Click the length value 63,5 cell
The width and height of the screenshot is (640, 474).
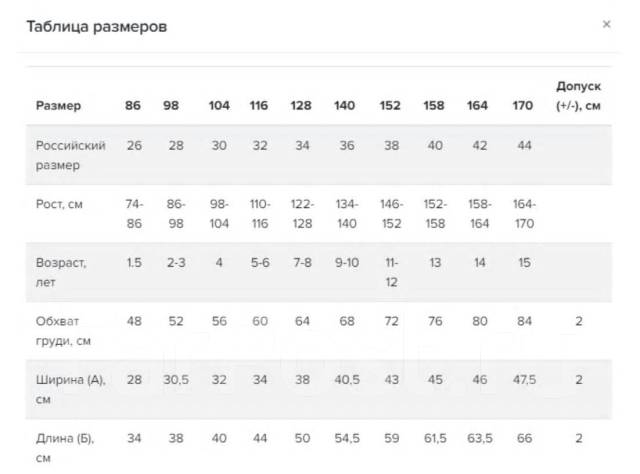click(x=478, y=436)
